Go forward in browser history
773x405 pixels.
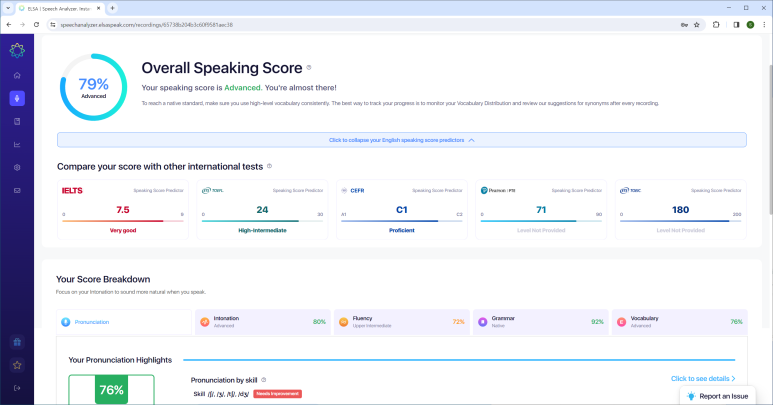[x=22, y=25]
